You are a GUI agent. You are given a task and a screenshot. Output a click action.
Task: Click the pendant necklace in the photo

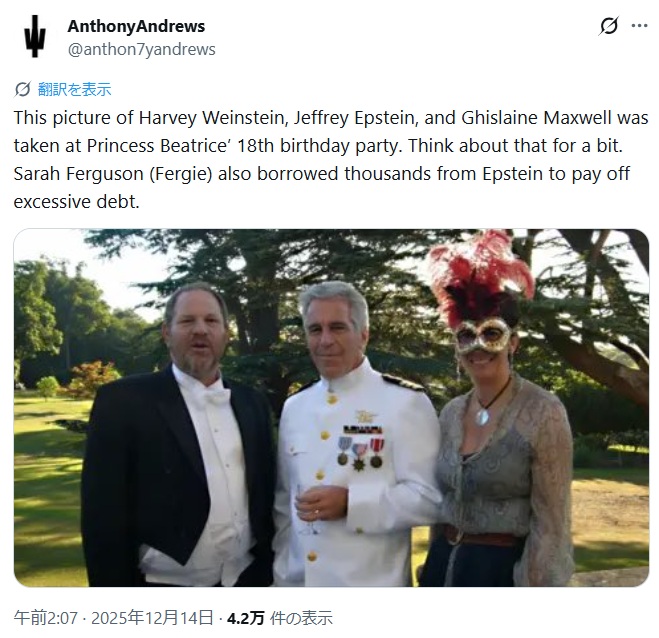tap(483, 417)
